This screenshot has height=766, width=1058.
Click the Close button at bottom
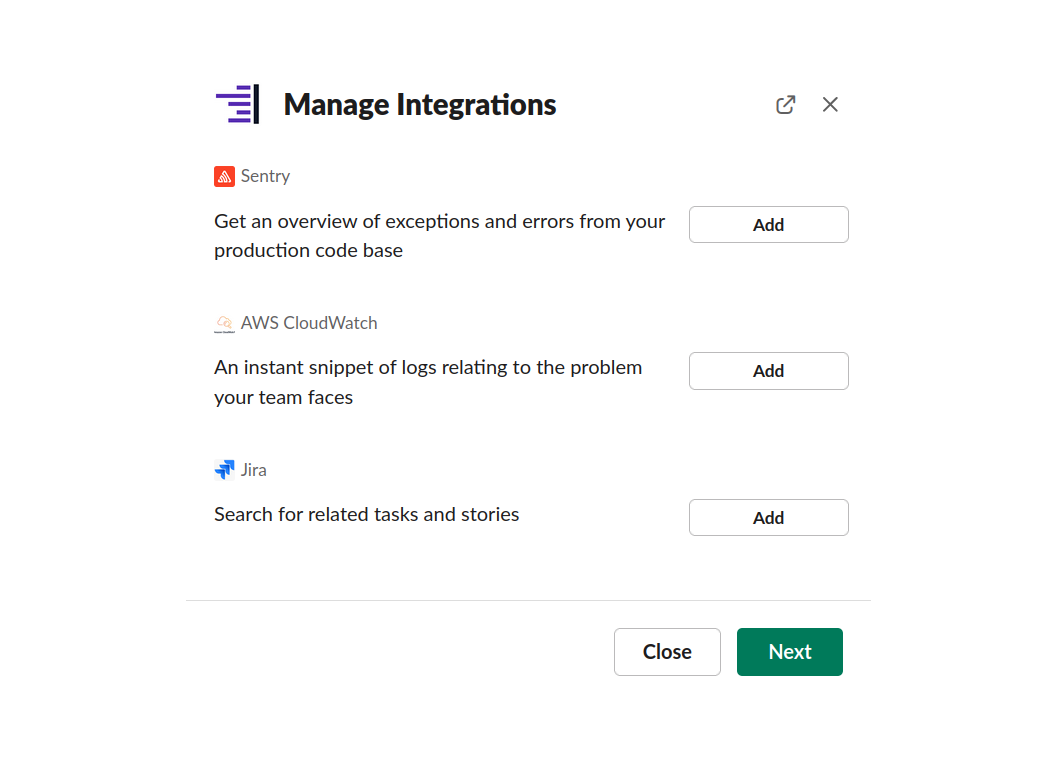tap(667, 652)
